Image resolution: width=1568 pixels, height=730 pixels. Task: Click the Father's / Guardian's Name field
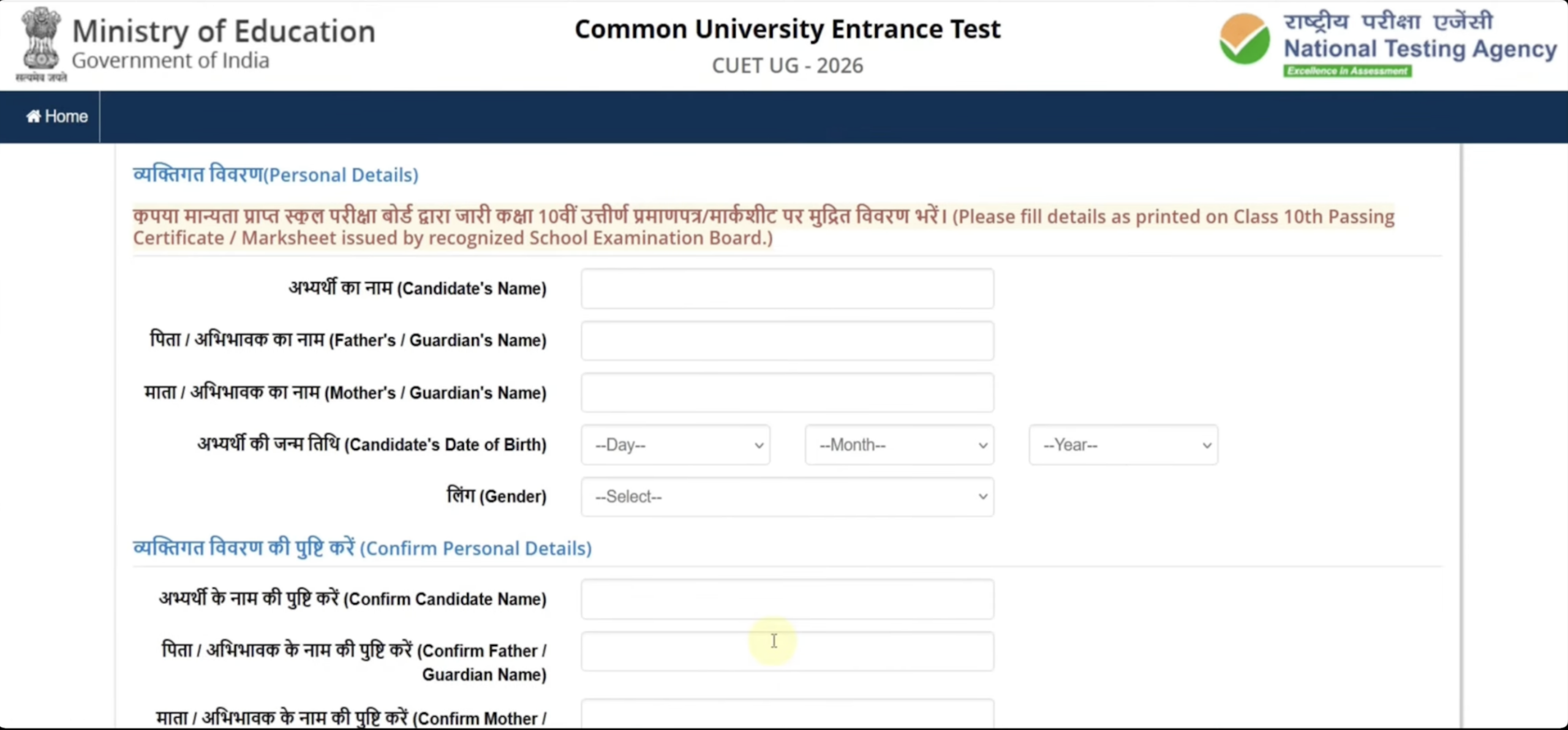[787, 341]
